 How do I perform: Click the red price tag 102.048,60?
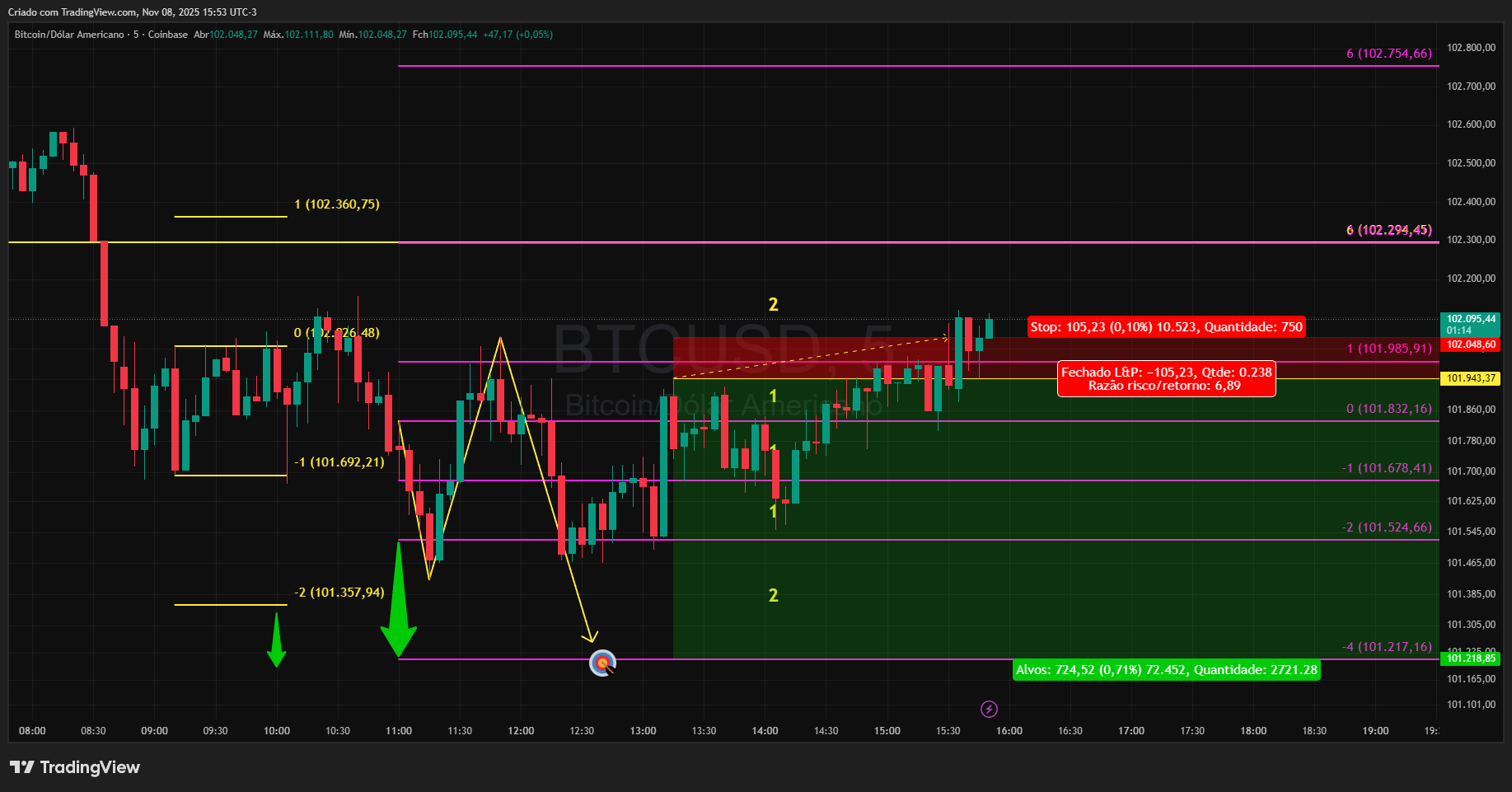[x=1471, y=344]
